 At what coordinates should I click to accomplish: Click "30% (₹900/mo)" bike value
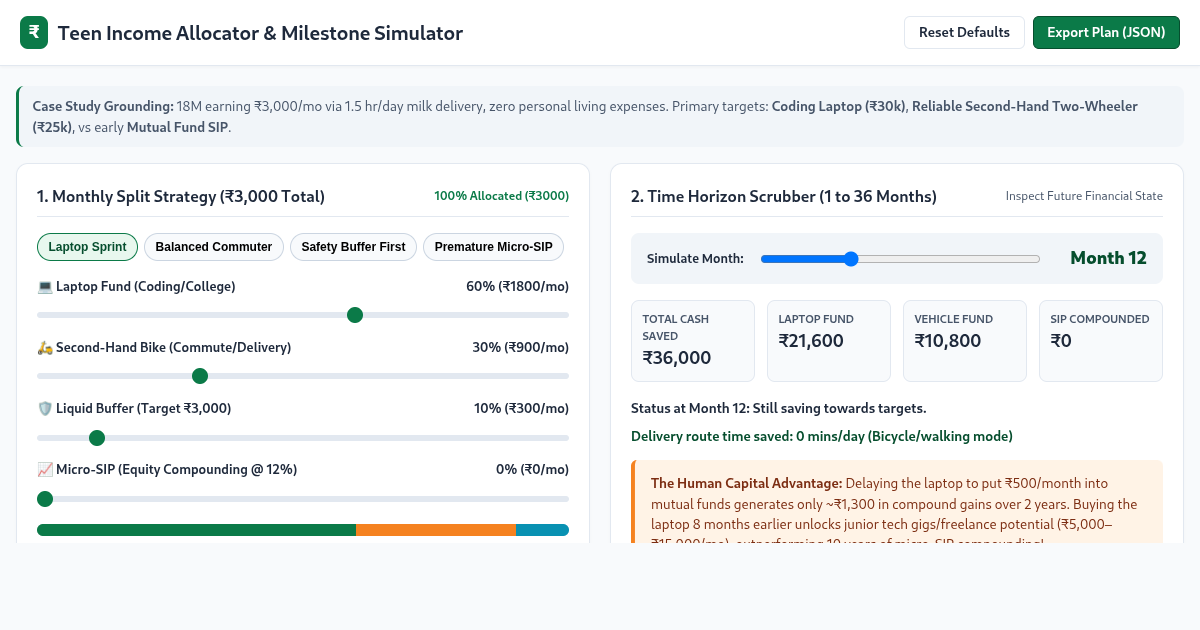pyautogui.click(x=520, y=348)
